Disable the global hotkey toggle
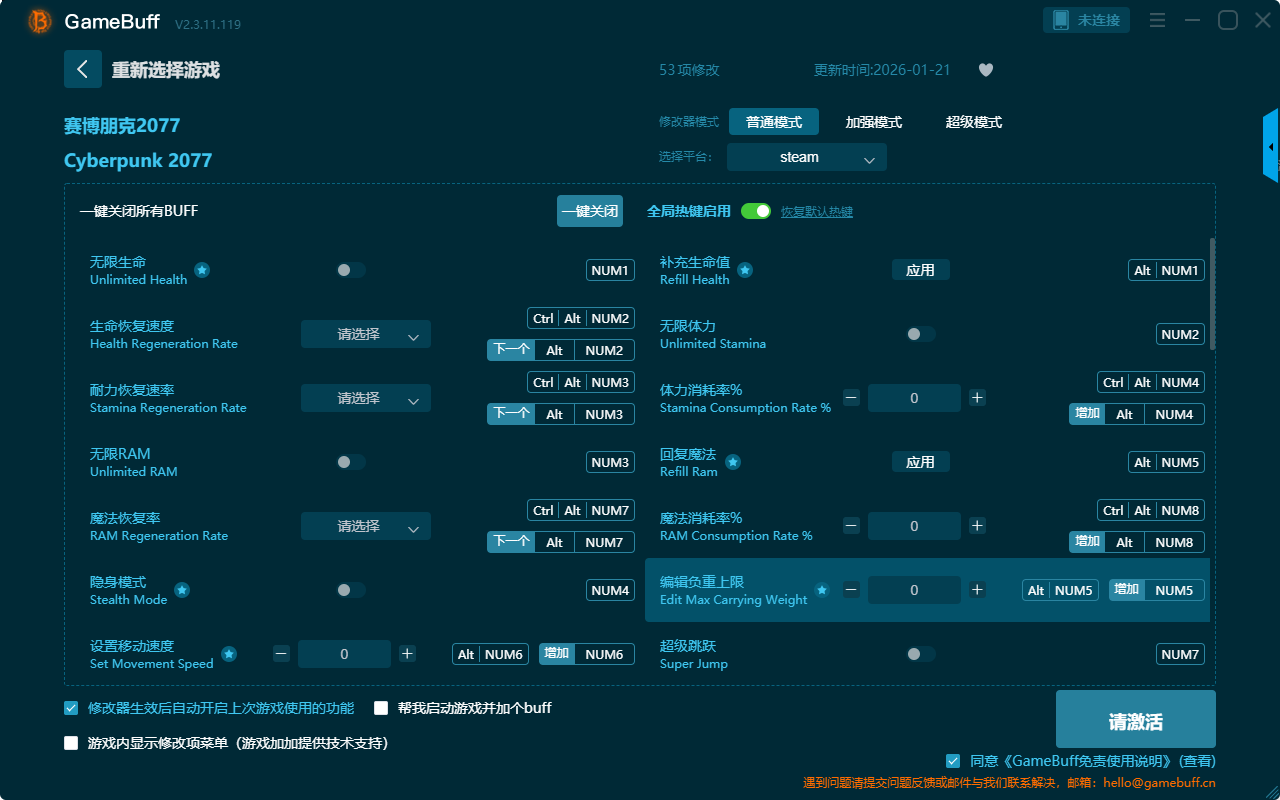The image size is (1280, 800). click(x=756, y=211)
